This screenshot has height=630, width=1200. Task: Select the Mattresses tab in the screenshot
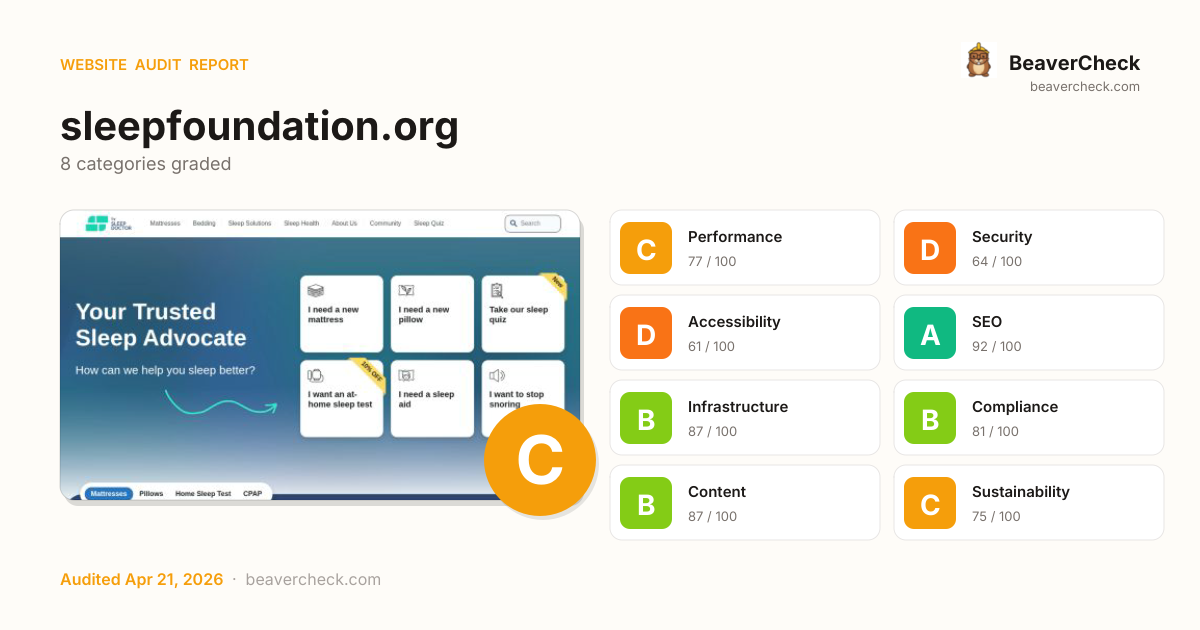[x=108, y=494]
